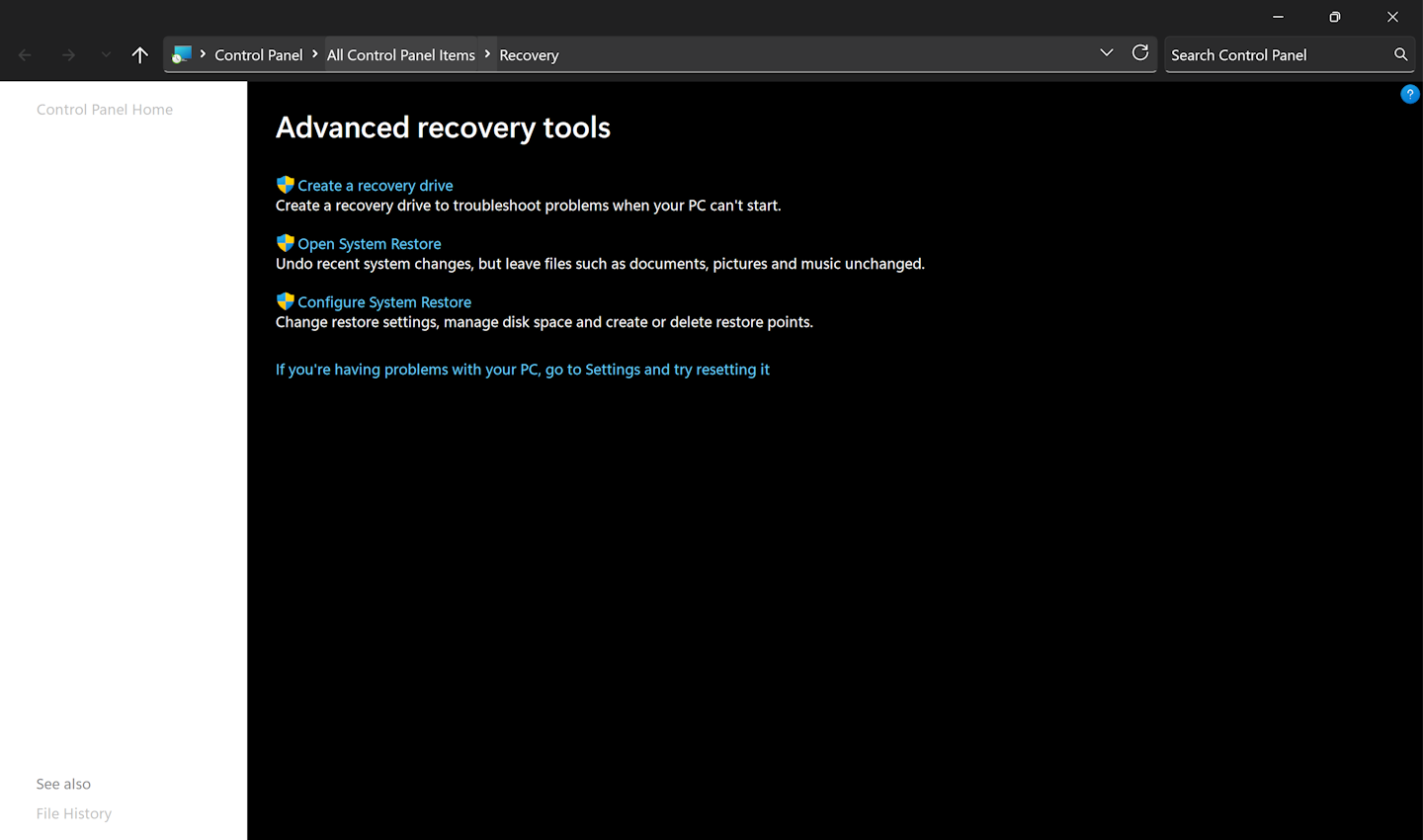
Task: Click the Control Panel icon in address bar
Action: [182, 55]
